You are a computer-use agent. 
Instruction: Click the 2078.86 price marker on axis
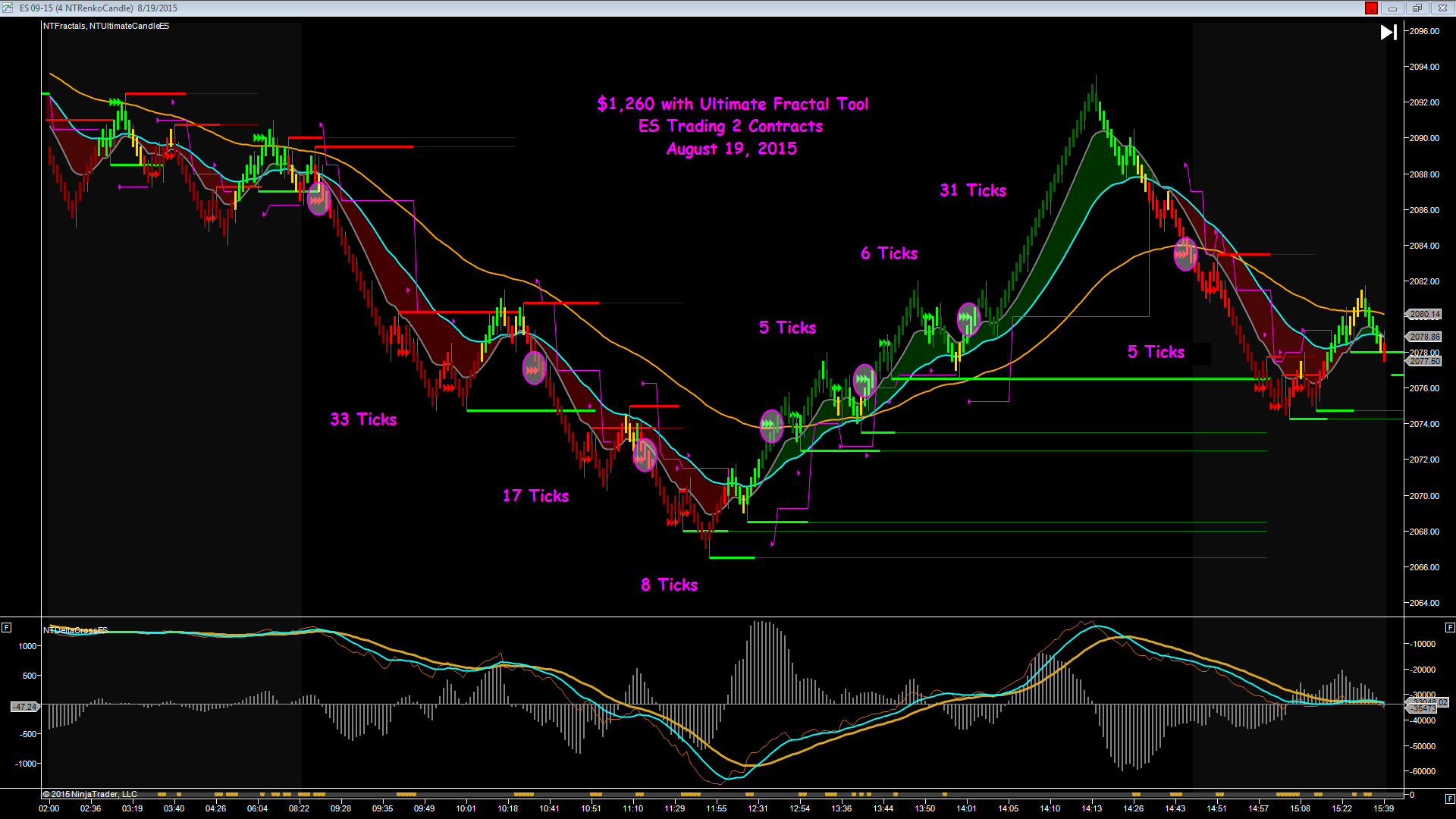[1424, 337]
